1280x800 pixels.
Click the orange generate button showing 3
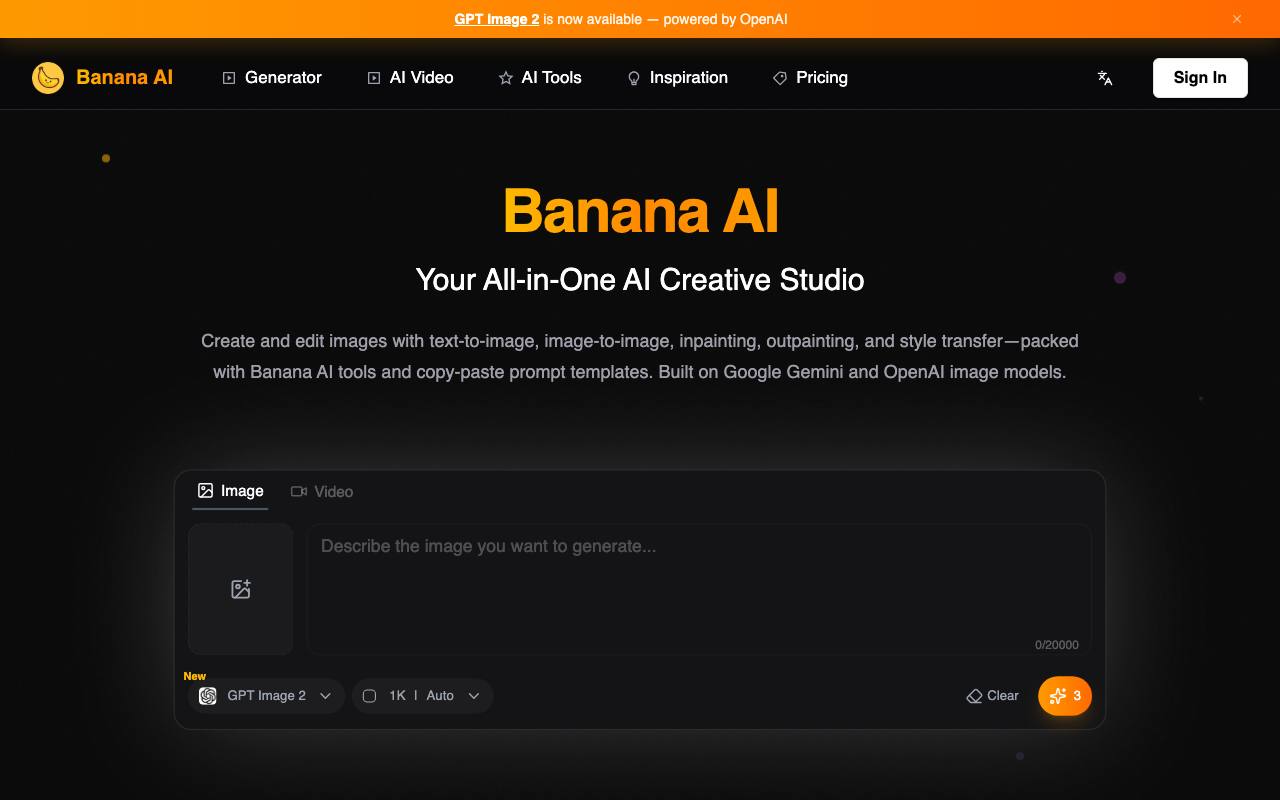click(x=1065, y=696)
